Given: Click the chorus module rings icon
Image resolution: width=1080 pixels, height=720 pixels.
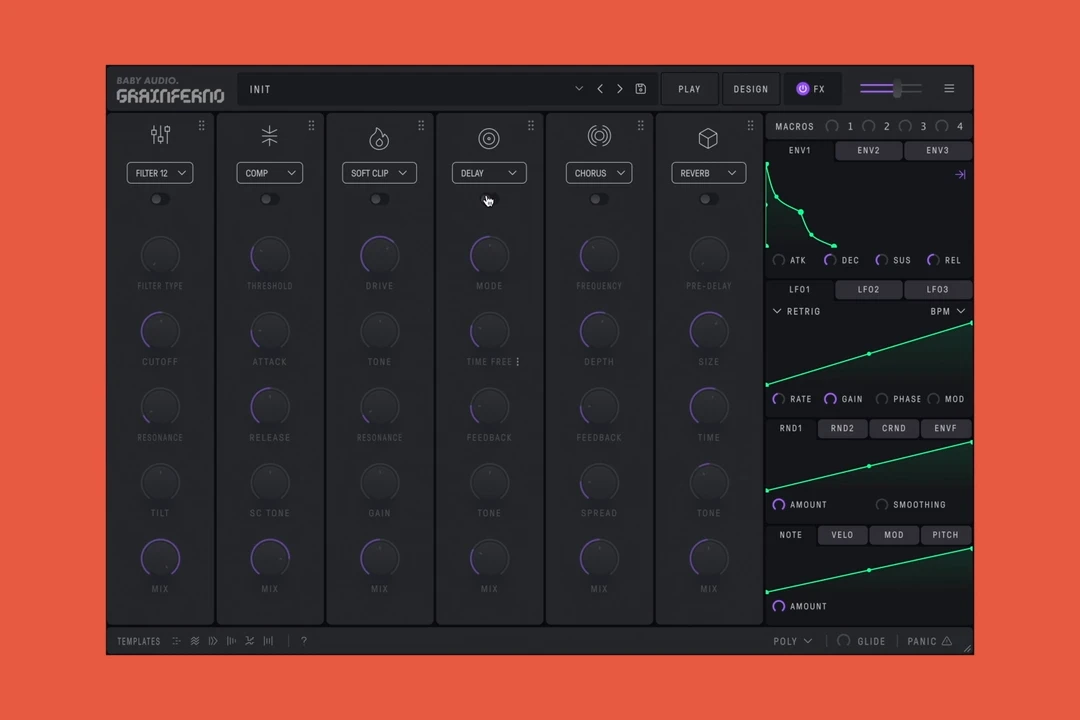Looking at the screenshot, I should point(599,136).
